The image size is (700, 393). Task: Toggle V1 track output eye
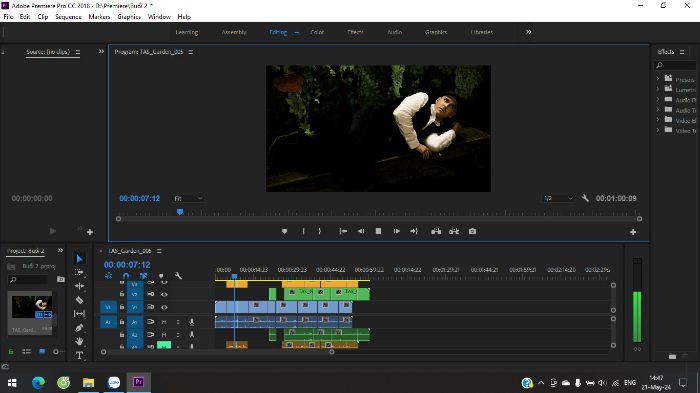164,307
